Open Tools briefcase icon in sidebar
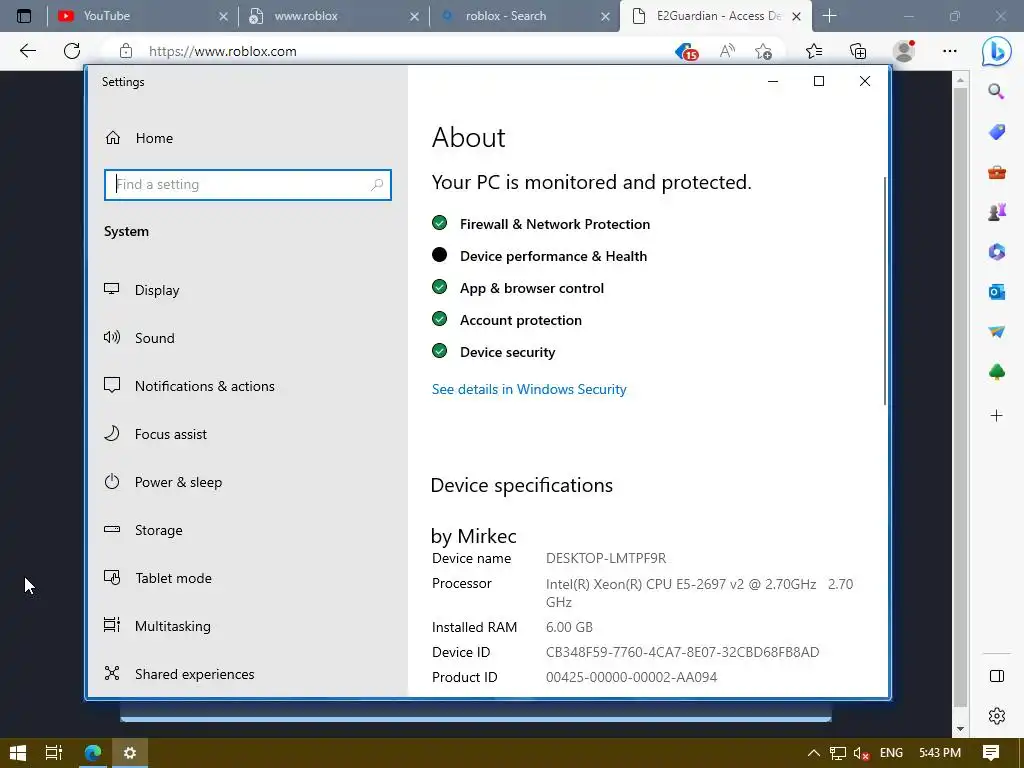The height and width of the screenshot is (768, 1024). pos(997,172)
